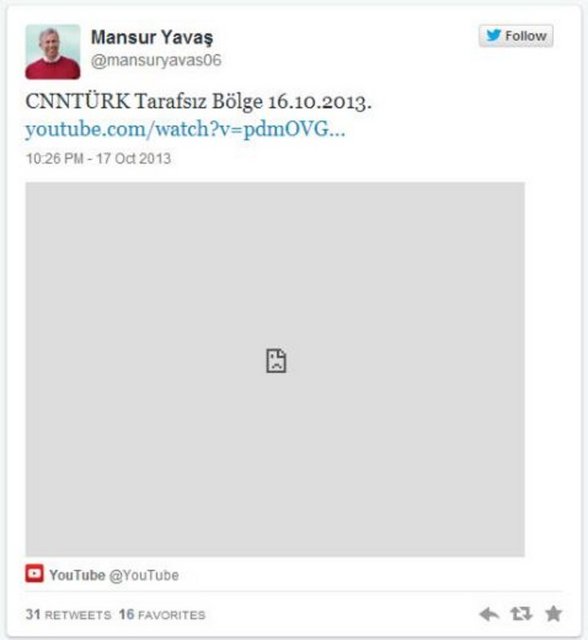Open the @mansuryavas06 handle link

click(156, 60)
